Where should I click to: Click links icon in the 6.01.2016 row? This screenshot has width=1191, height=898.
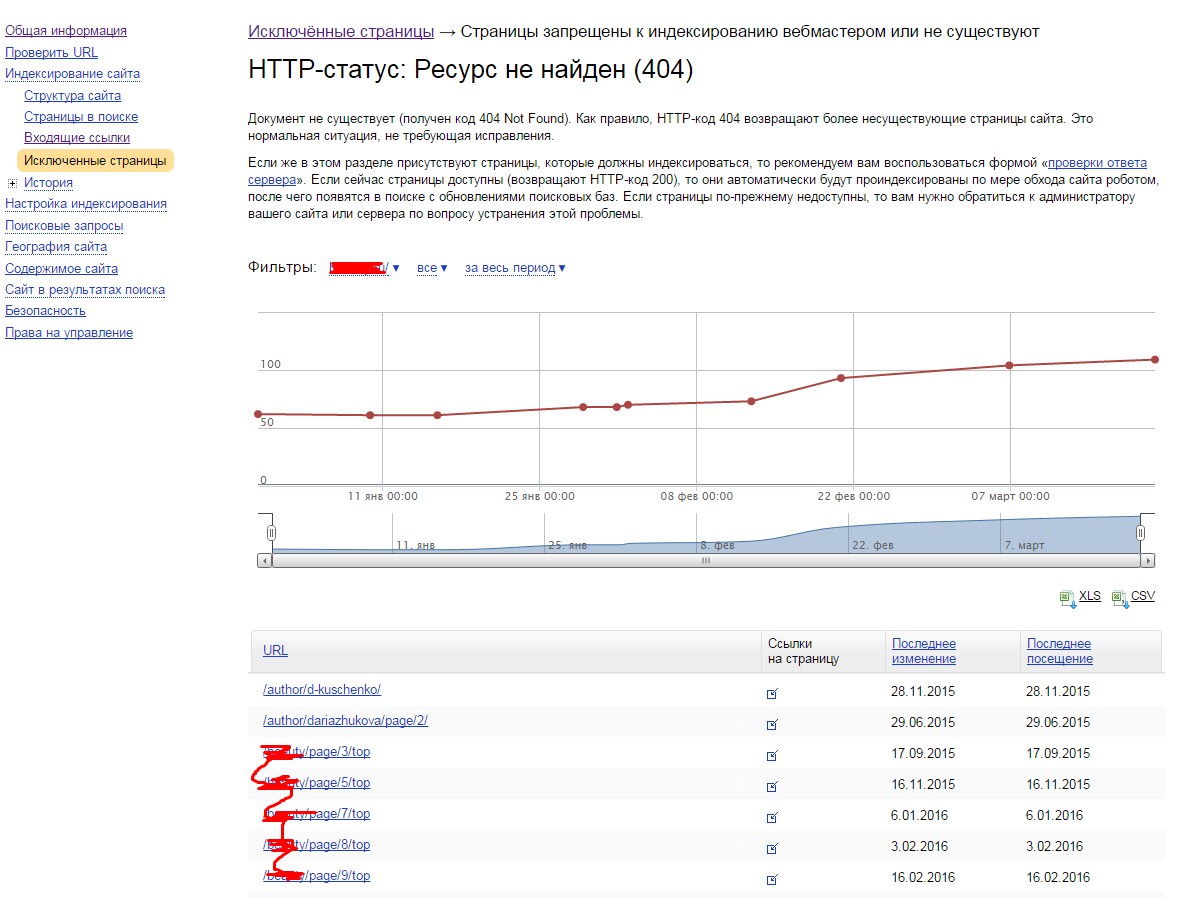coord(771,817)
